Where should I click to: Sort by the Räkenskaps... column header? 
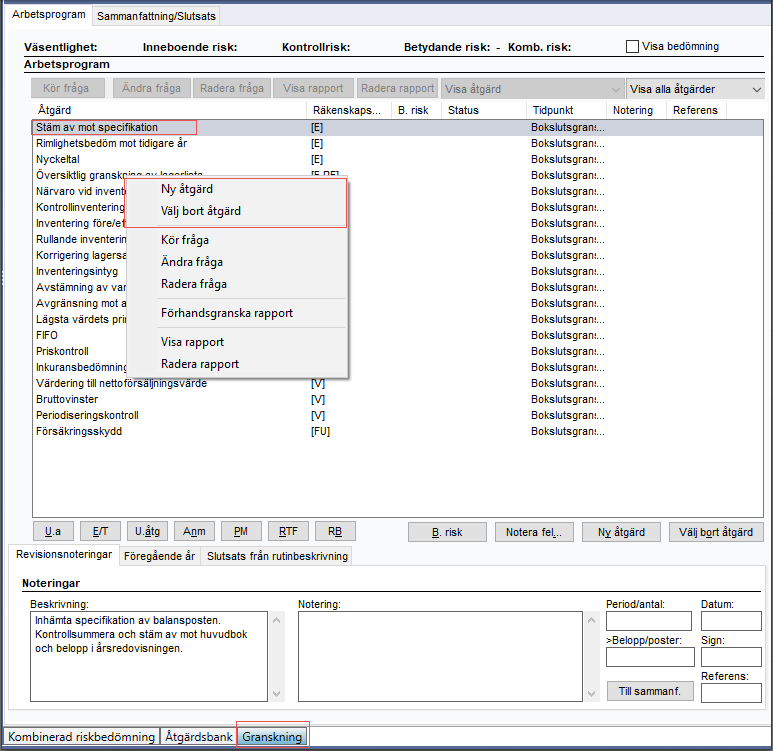click(x=349, y=110)
